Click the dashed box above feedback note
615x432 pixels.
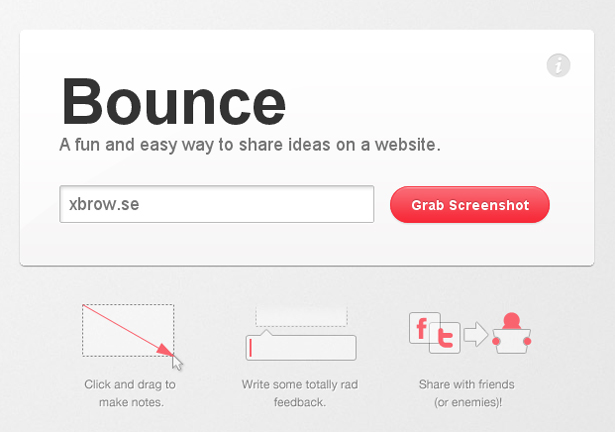click(x=301, y=317)
